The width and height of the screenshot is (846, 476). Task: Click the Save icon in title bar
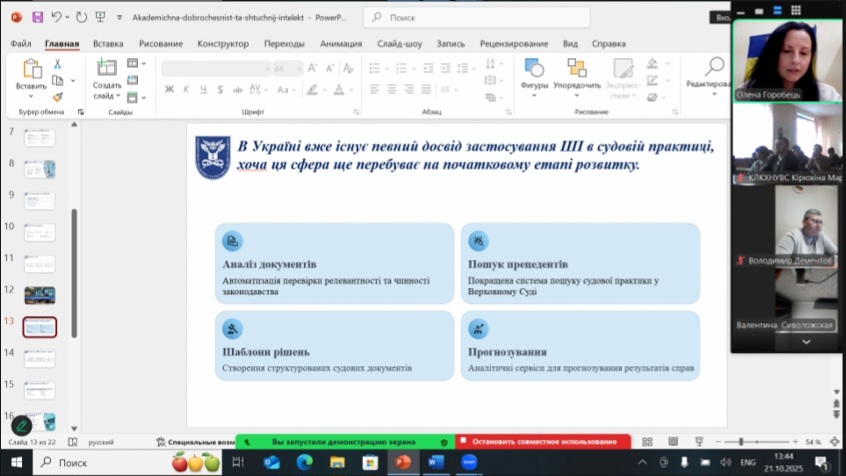(x=37, y=18)
